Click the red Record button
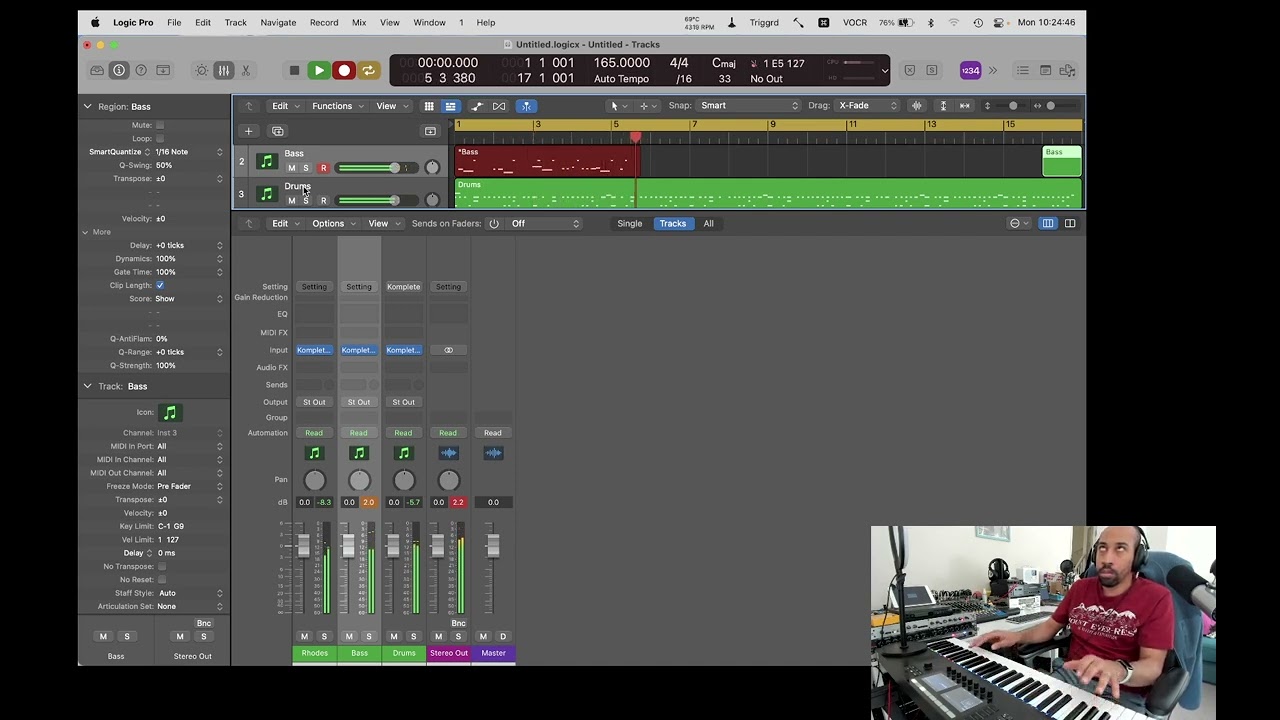The image size is (1280, 720). (x=344, y=70)
